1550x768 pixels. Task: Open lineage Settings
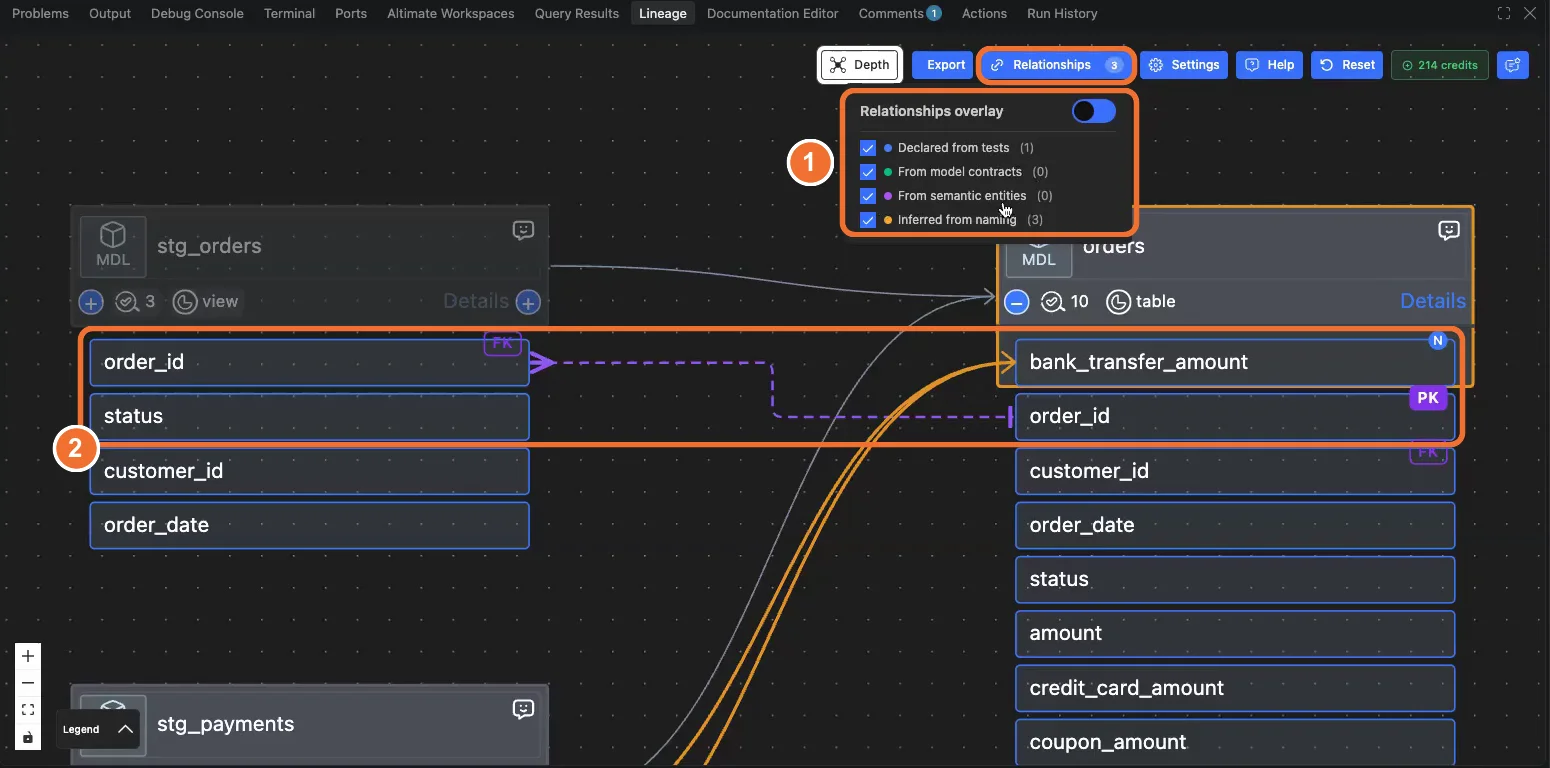pos(1184,65)
